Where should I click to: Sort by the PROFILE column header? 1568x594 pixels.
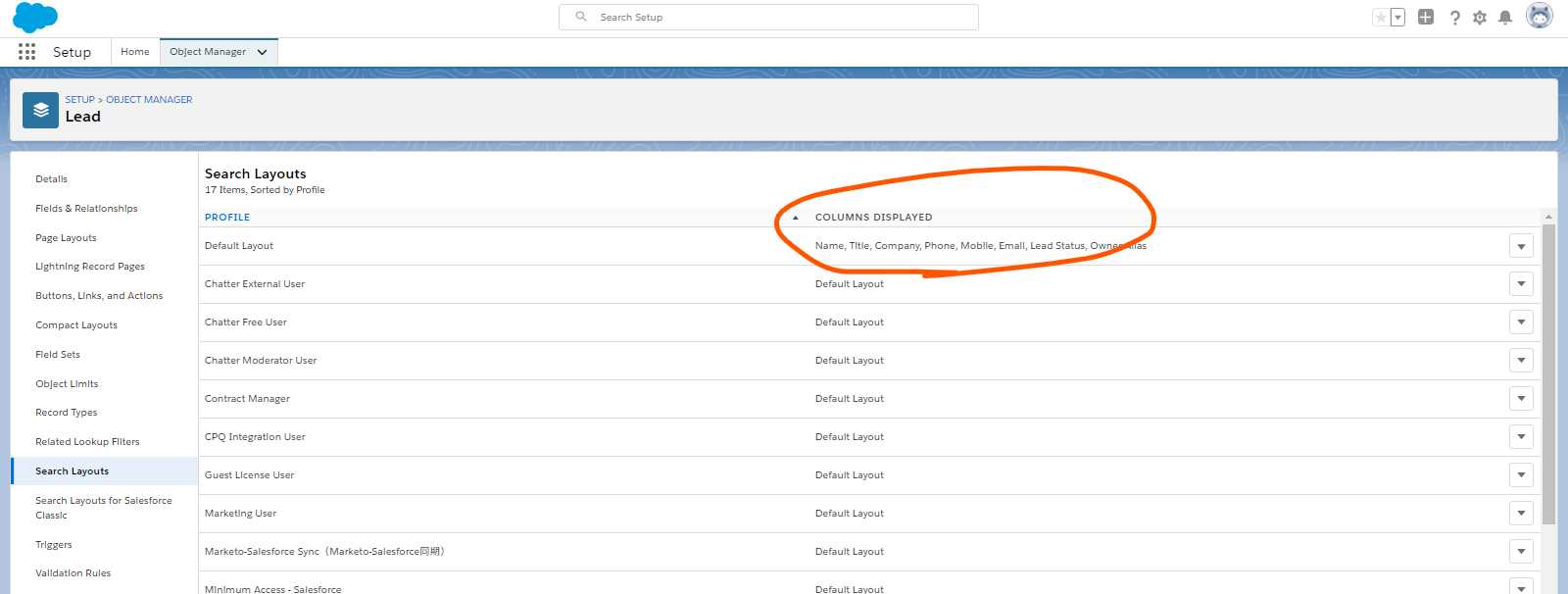click(x=227, y=218)
